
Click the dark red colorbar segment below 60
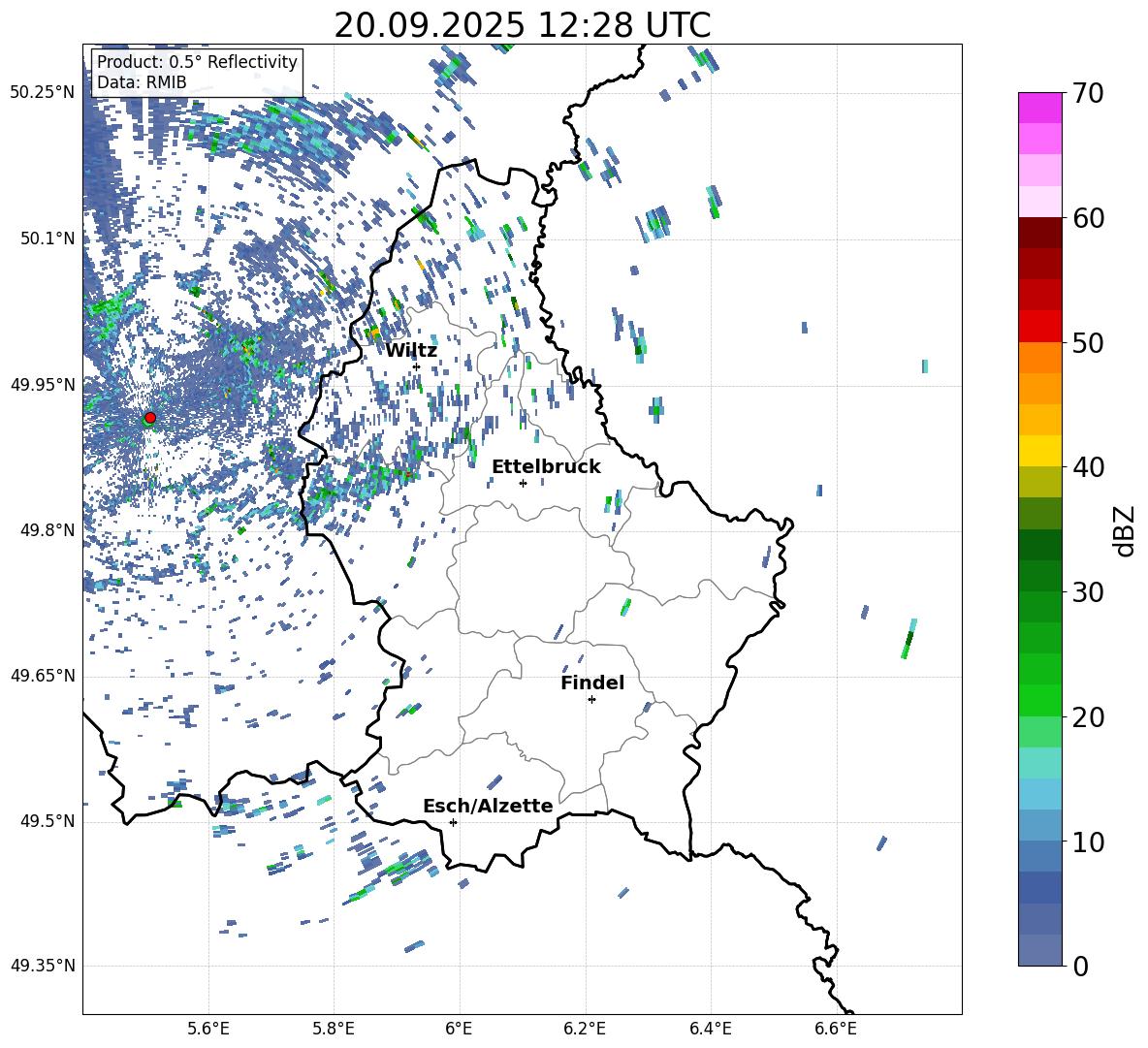tap(1039, 233)
